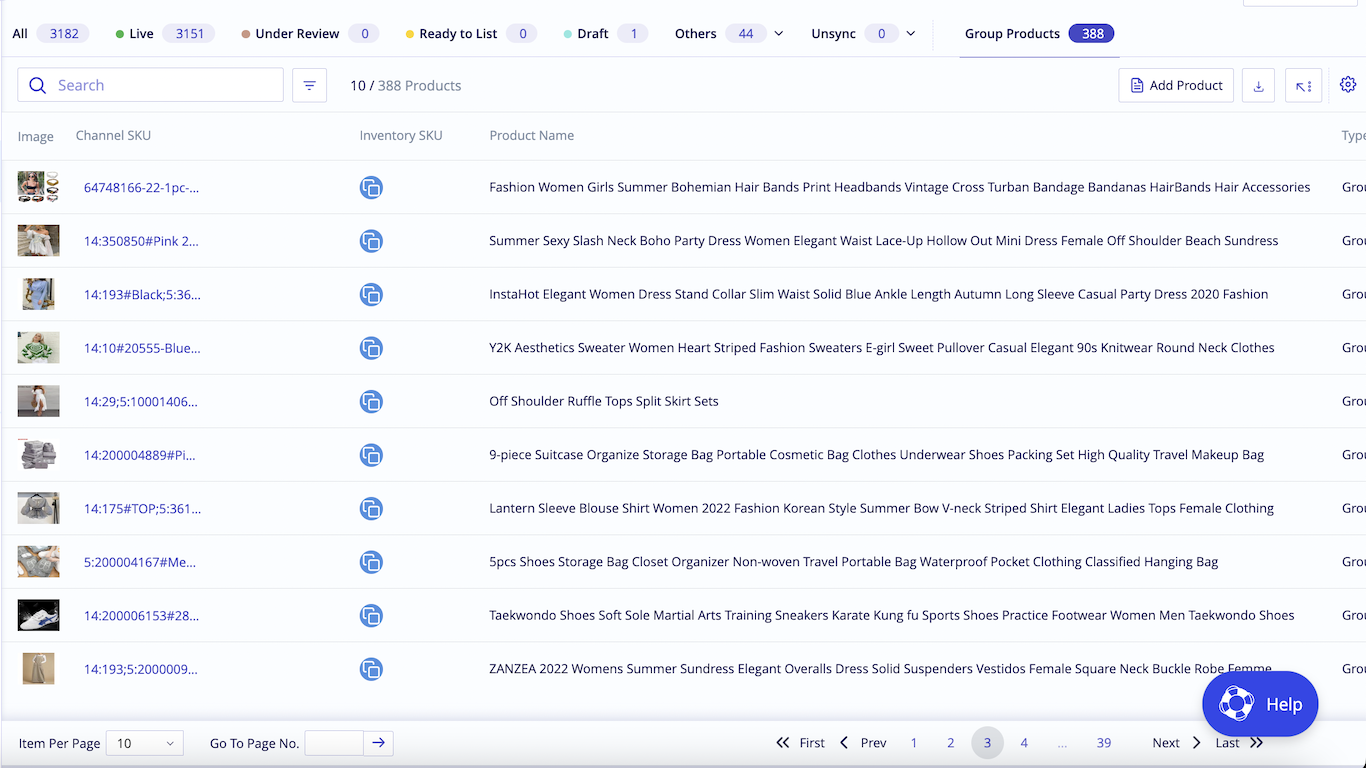The image size is (1366, 768).
Task: Click the go-to-page arrow button
Action: tap(378, 743)
